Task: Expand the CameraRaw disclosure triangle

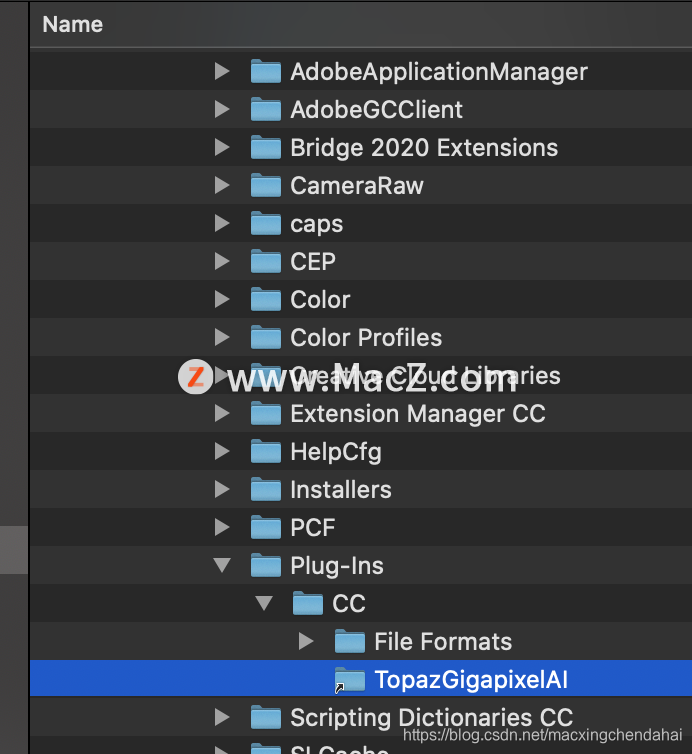Action: point(222,185)
